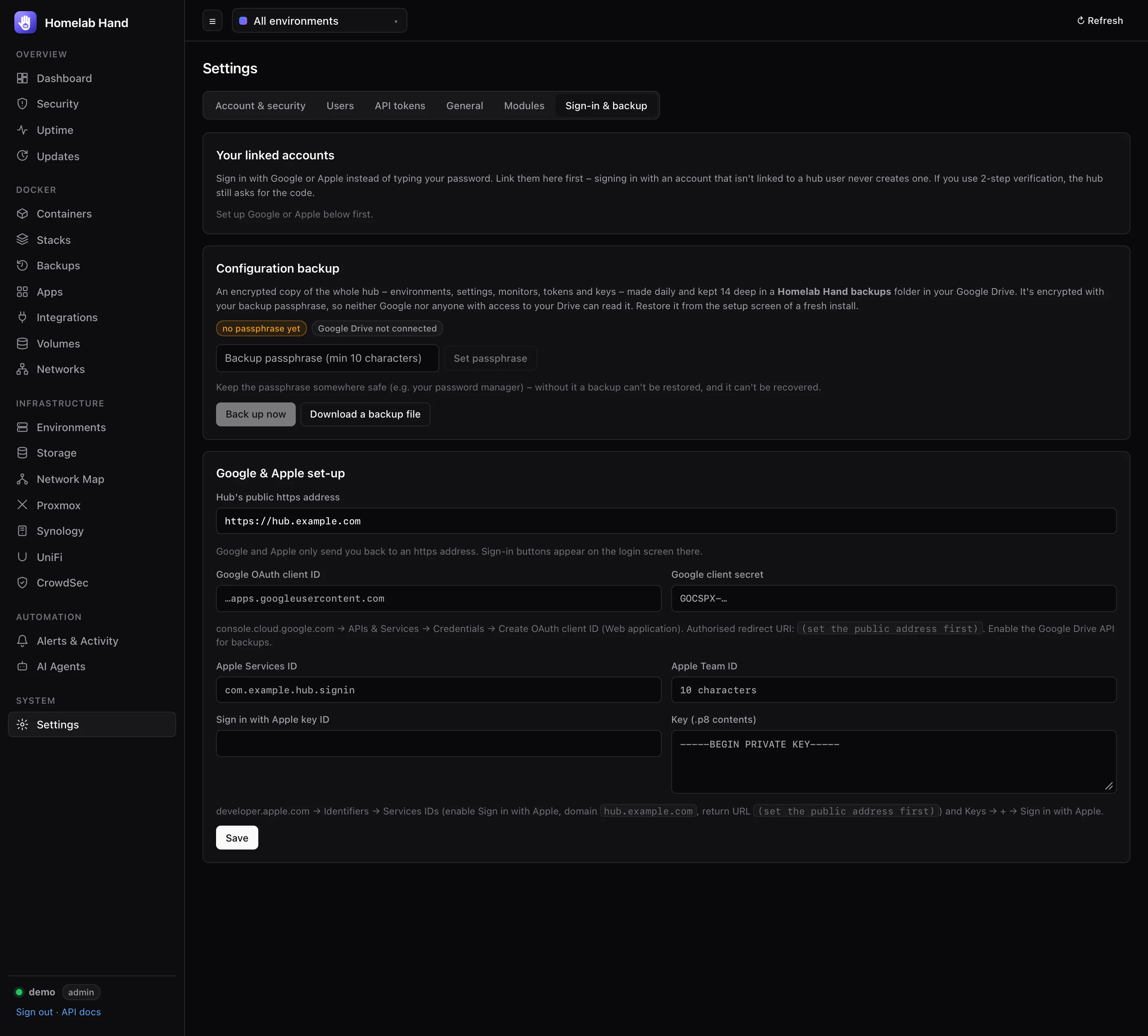Open the All environments dropdown
The image size is (1148, 1036).
319,20
